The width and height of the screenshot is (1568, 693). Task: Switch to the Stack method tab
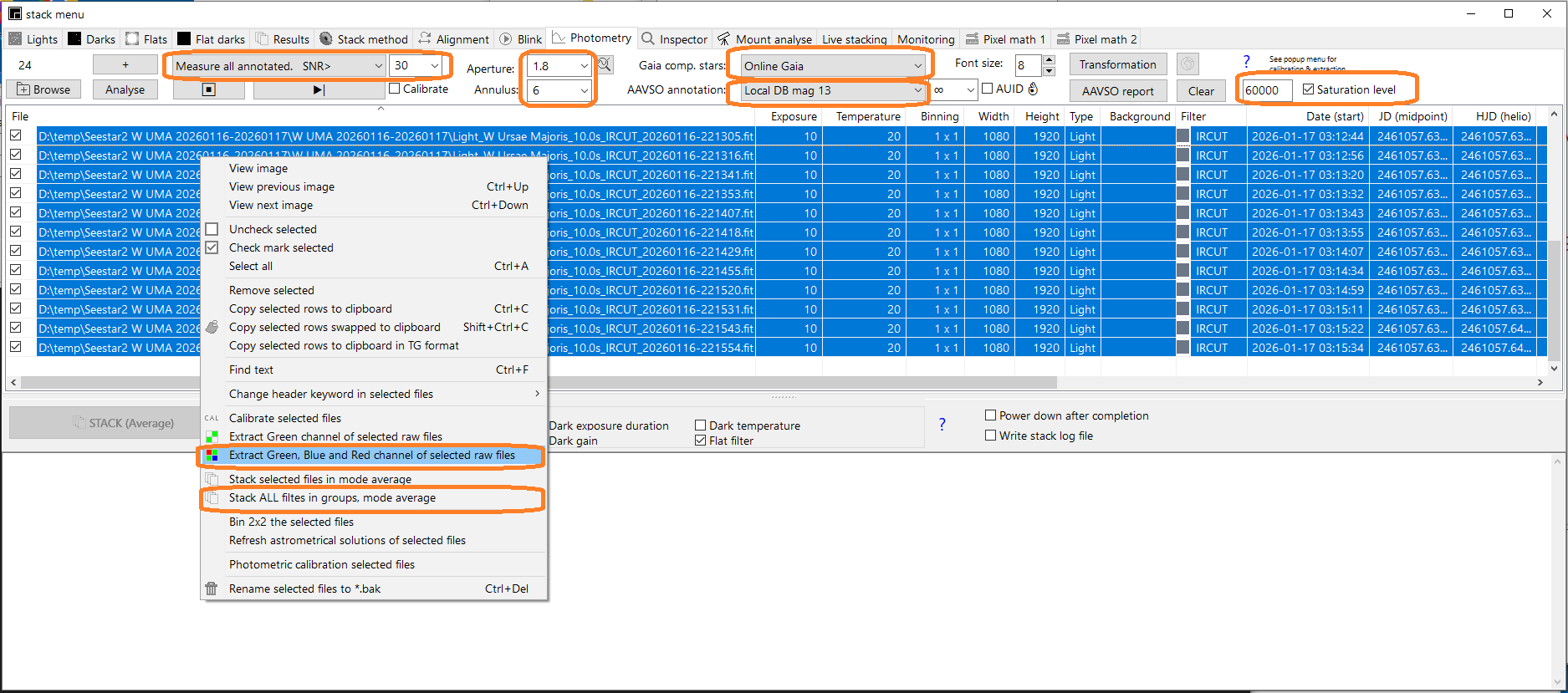tap(364, 39)
